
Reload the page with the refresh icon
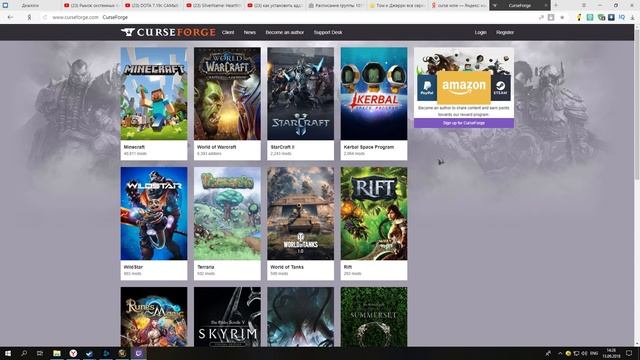click(45, 17)
